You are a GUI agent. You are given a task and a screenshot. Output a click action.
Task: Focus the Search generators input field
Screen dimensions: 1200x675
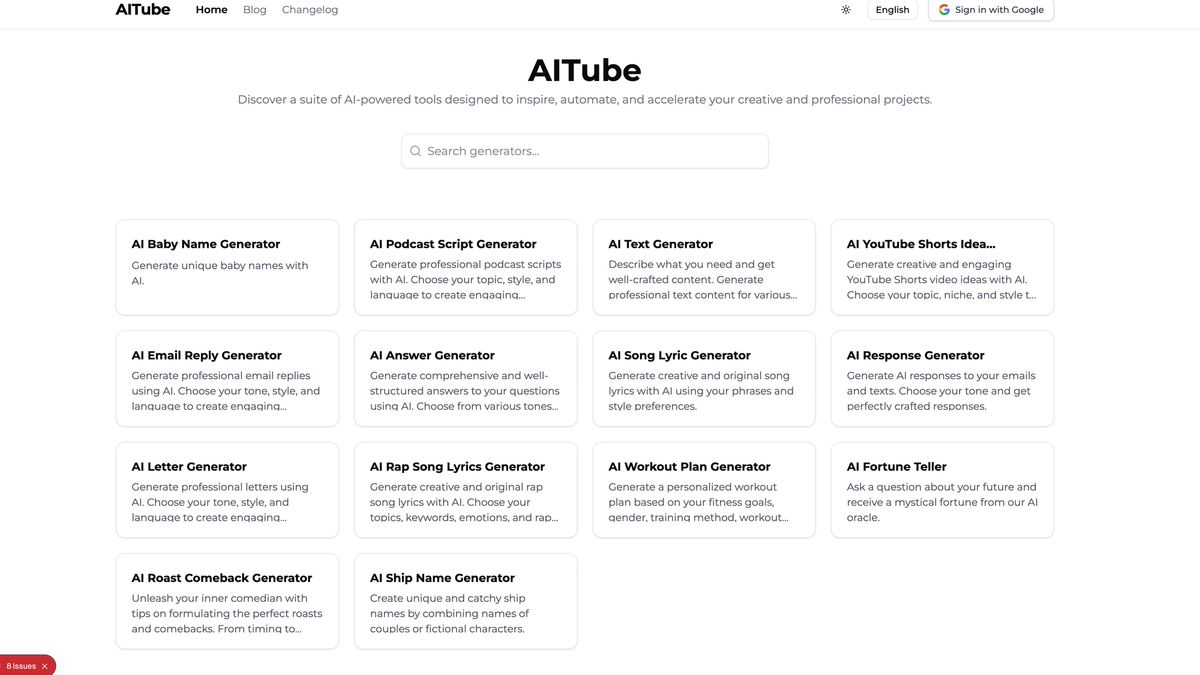[x=585, y=151]
